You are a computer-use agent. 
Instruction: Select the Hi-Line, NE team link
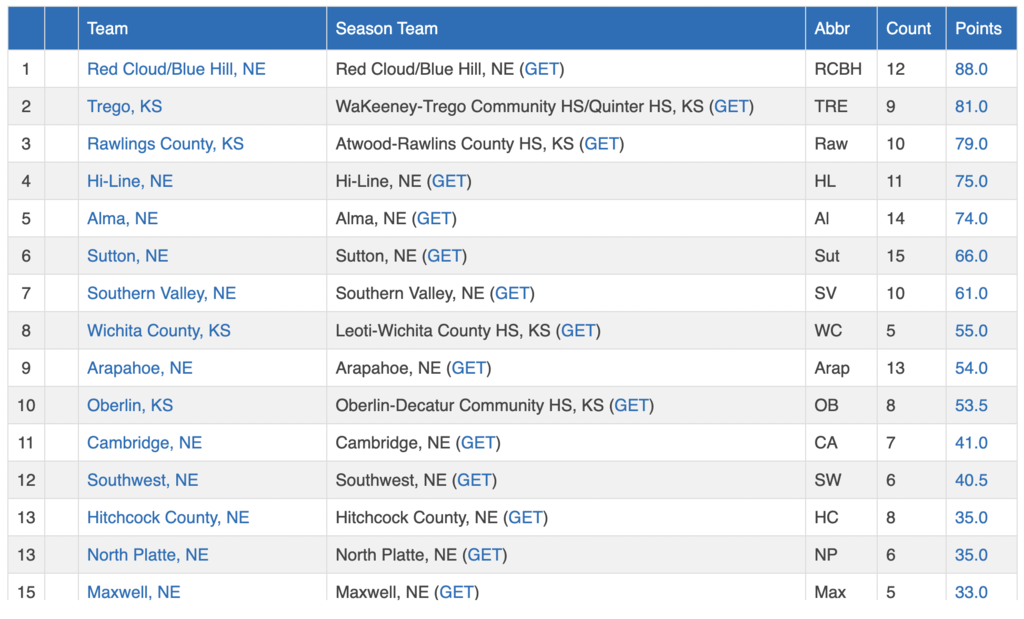click(130, 181)
